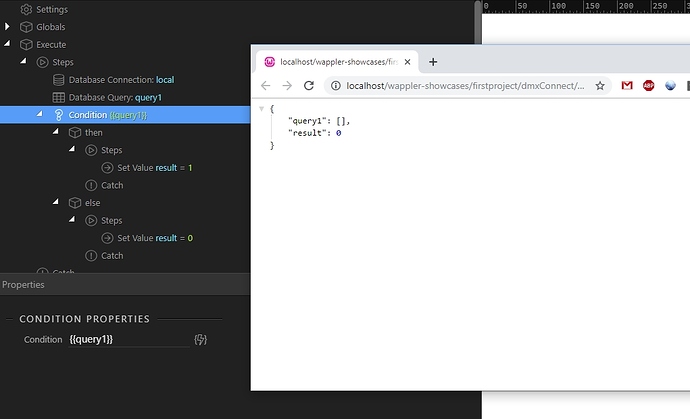Click the Set Value result = 1 arrow icon
This screenshot has width=690, height=419.
click(x=107, y=168)
